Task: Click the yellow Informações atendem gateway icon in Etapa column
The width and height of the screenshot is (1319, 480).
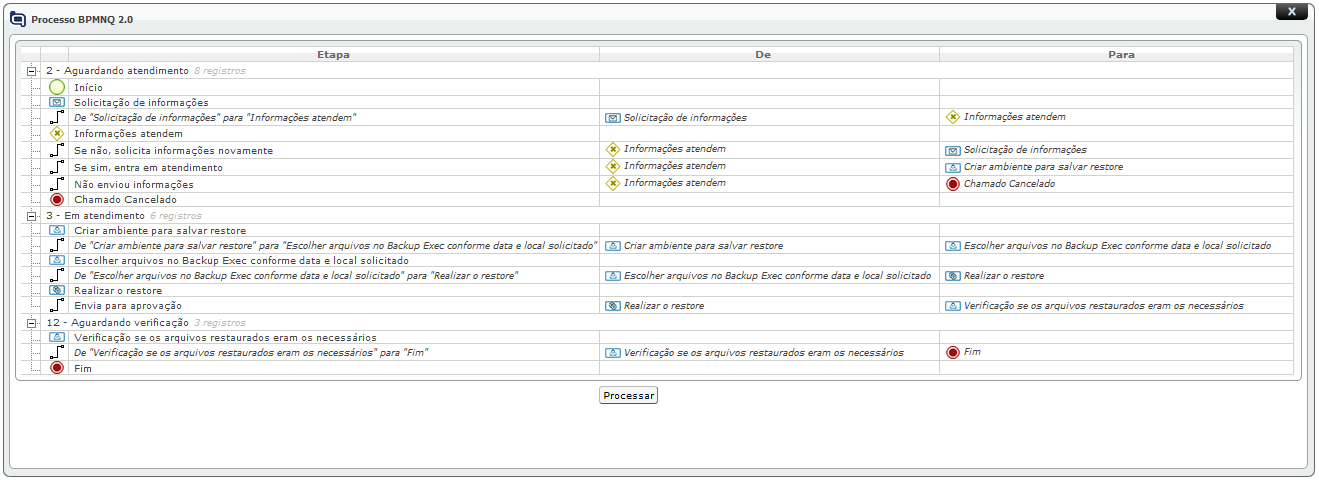Action: pos(57,133)
